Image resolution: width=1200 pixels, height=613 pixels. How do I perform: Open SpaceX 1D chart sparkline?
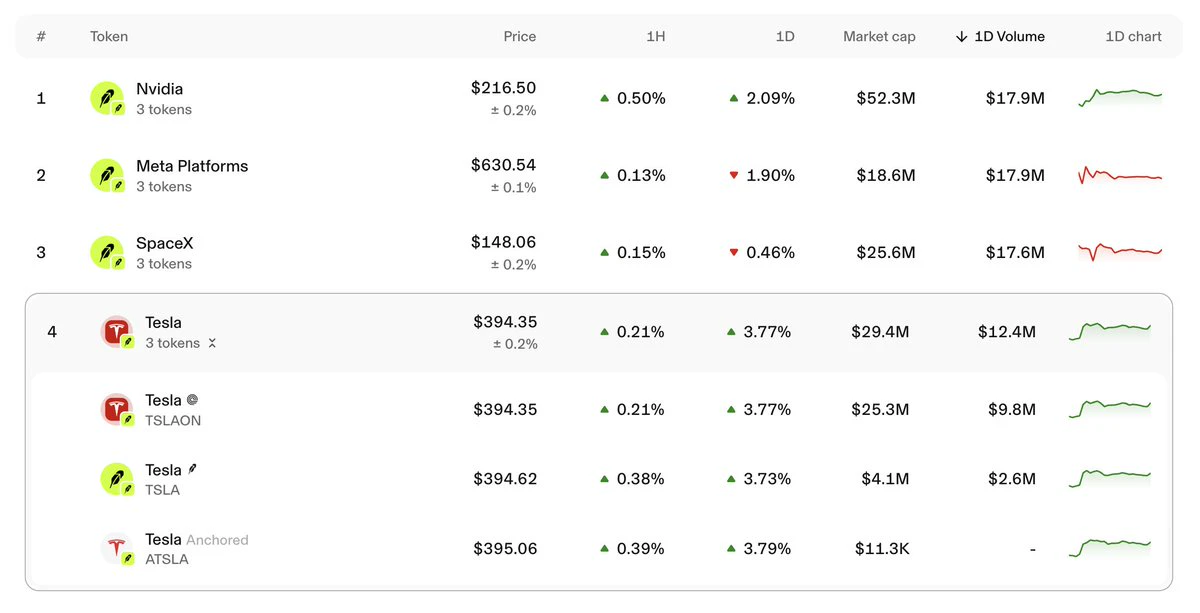pos(1120,251)
